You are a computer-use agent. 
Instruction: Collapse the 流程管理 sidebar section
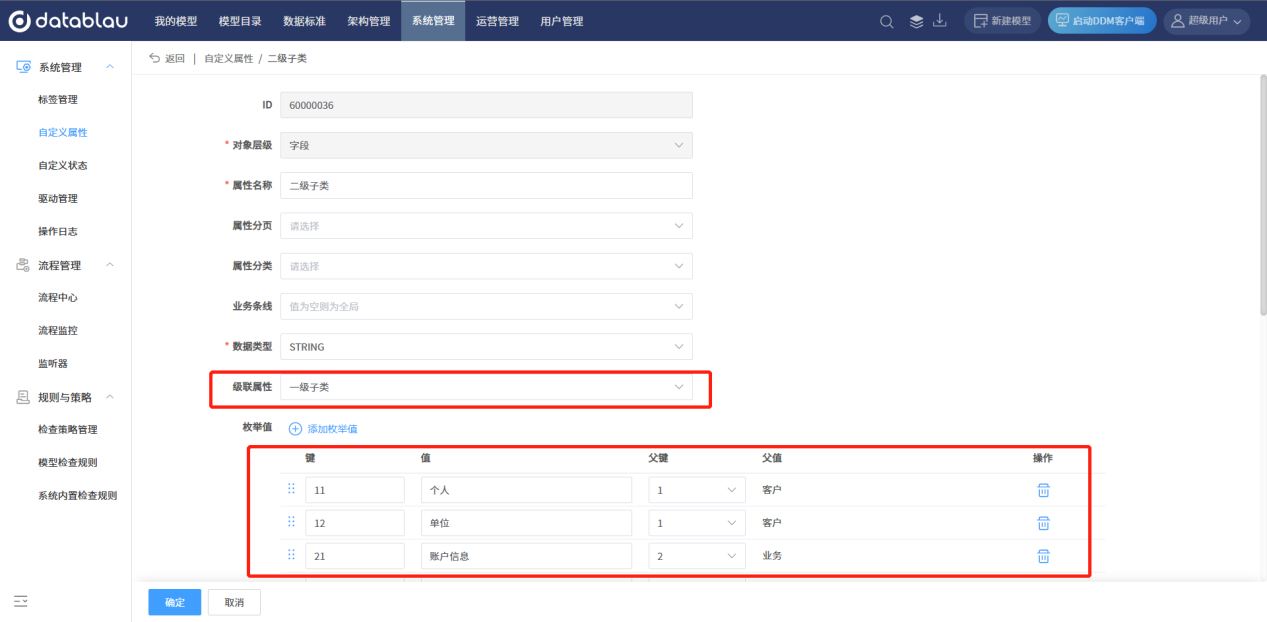tap(110, 265)
